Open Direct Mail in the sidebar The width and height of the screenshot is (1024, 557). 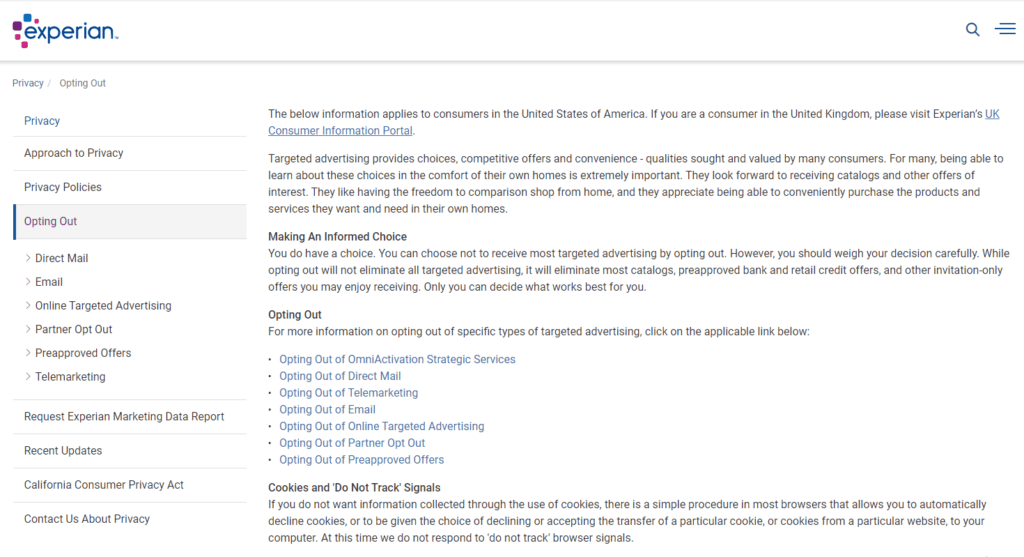click(61, 258)
